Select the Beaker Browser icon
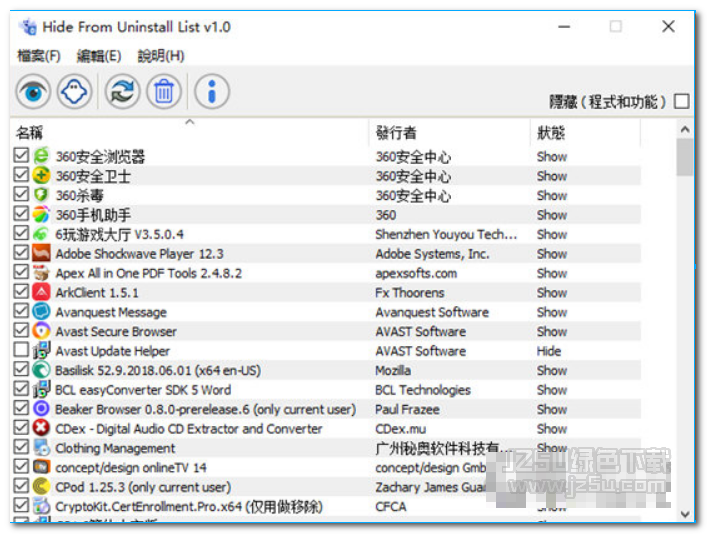 click(x=41, y=409)
